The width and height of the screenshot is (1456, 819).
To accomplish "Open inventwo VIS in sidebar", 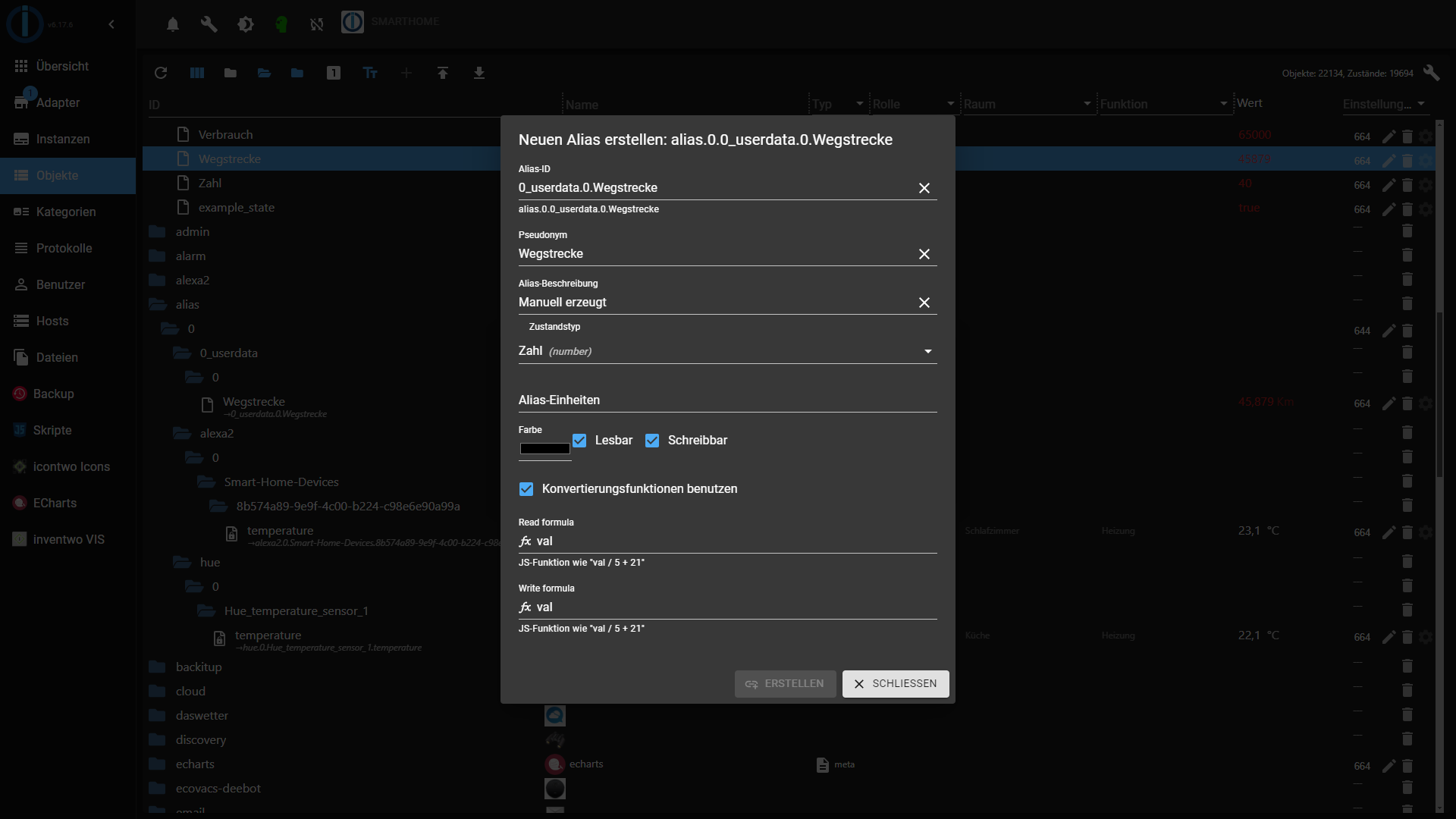I will click(x=67, y=539).
